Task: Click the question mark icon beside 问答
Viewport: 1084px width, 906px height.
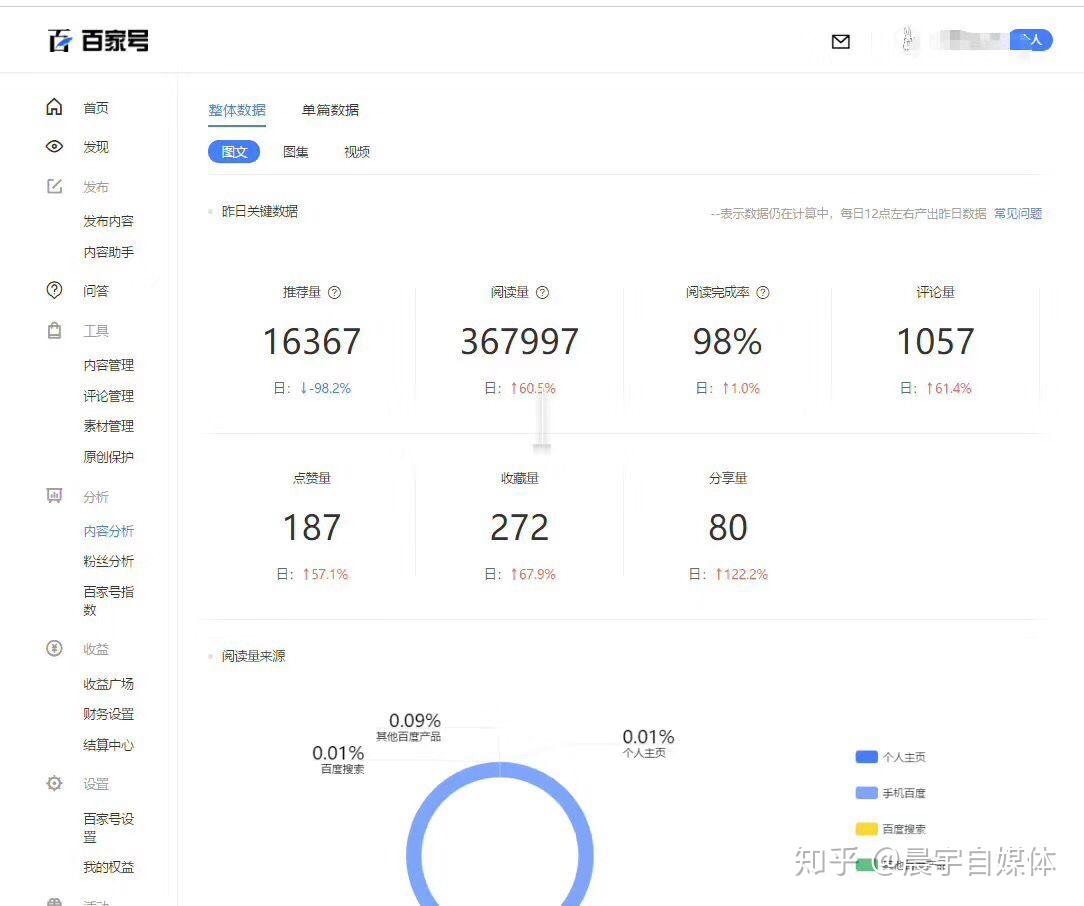Action: click(54, 290)
